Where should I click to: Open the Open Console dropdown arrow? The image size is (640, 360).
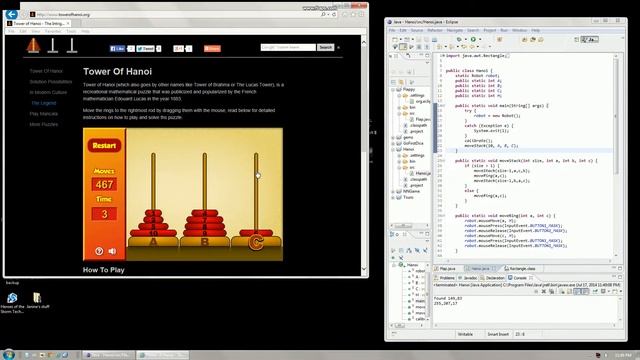621,291
